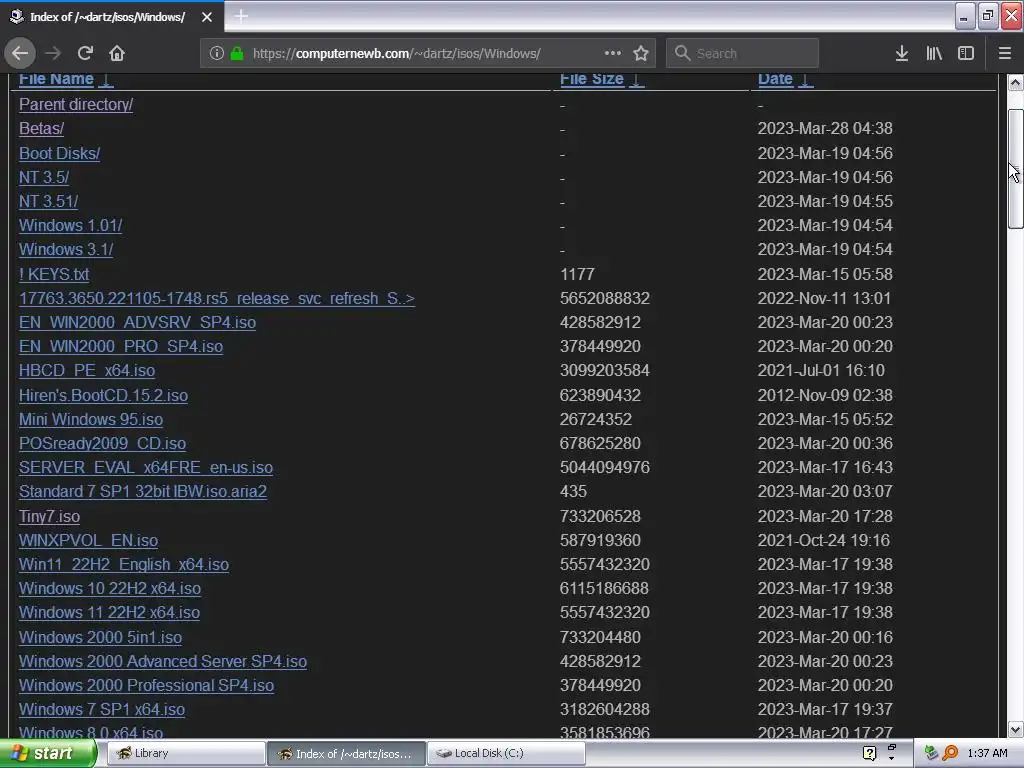Sort listing by File Size

pyautogui.click(x=592, y=79)
